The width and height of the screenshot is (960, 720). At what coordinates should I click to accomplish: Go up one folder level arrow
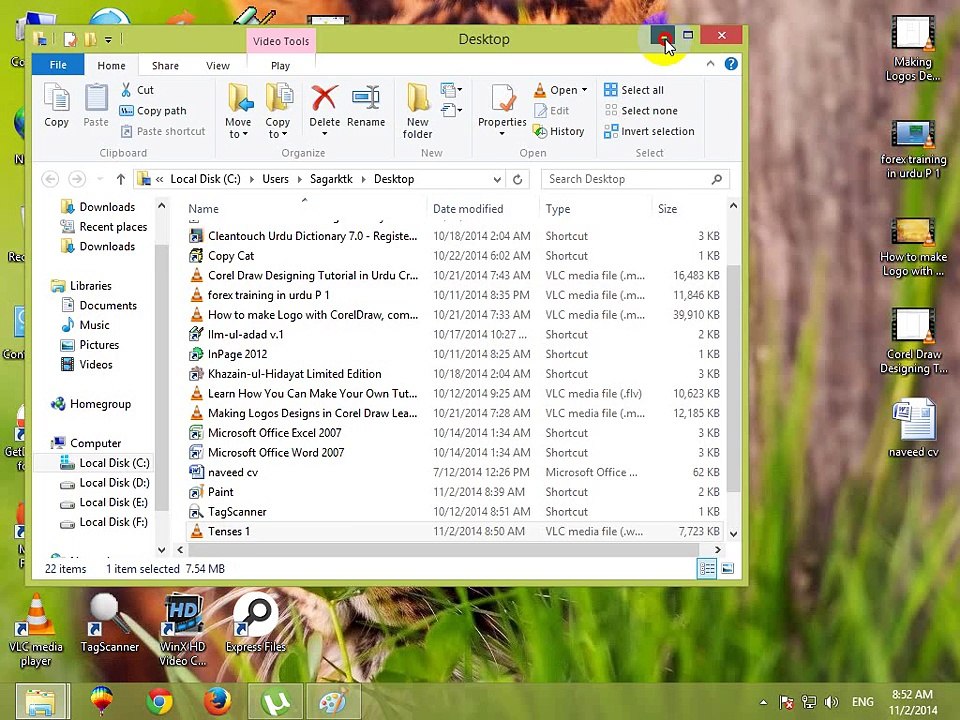(121, 179)
